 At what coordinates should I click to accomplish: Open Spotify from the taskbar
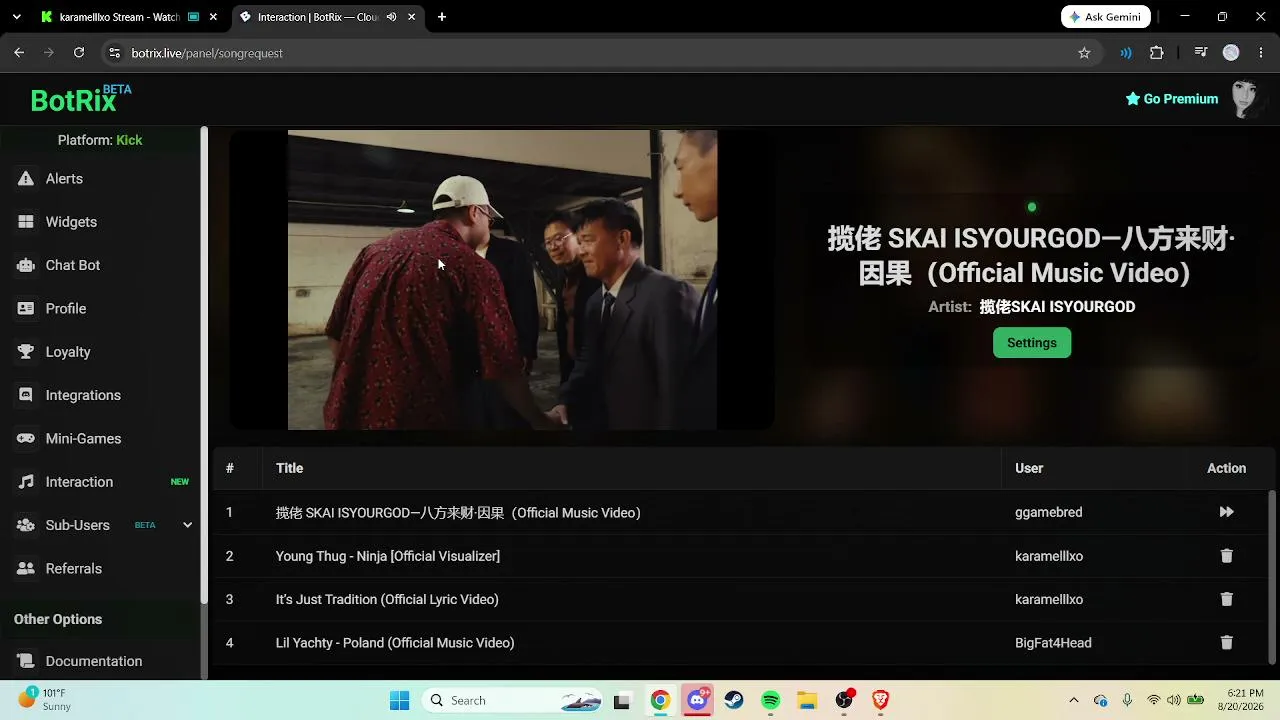tap(770, 700)
